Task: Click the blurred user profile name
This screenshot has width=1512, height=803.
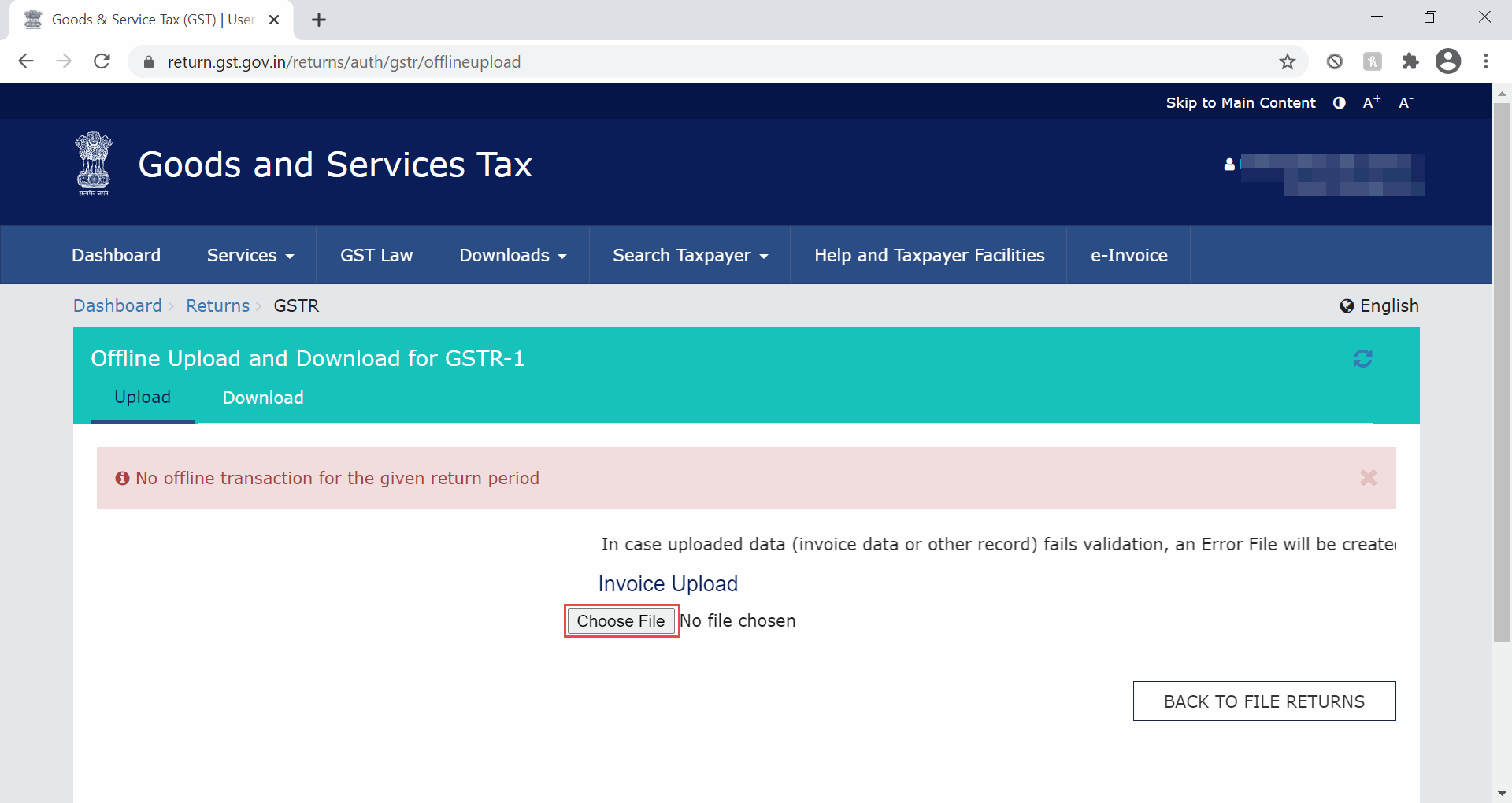Action: coord(1332,174)
